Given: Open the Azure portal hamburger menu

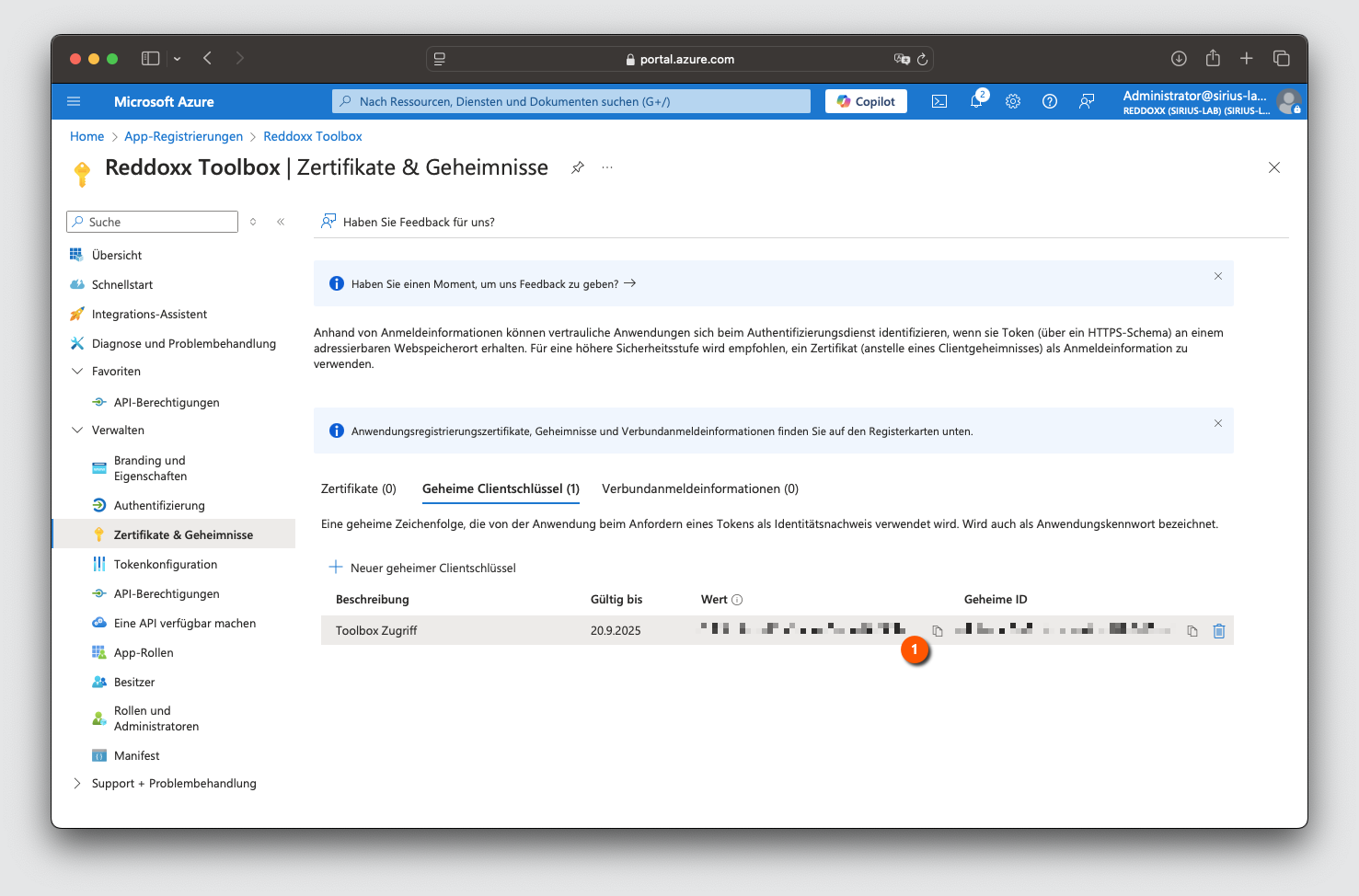Looking at the screenshot, I should coord(74,101).
